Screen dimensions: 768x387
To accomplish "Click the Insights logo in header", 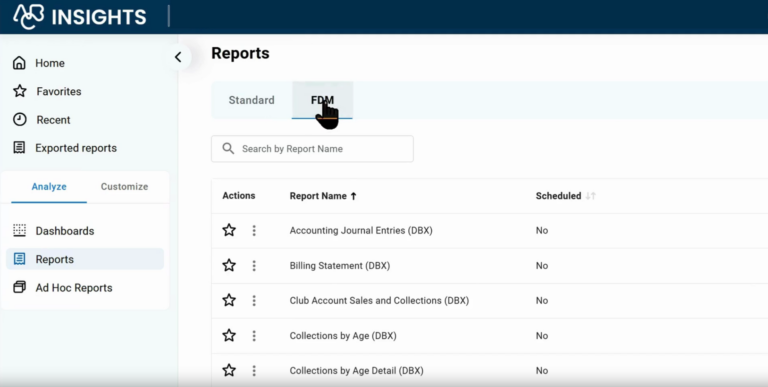I will point(80,17).
